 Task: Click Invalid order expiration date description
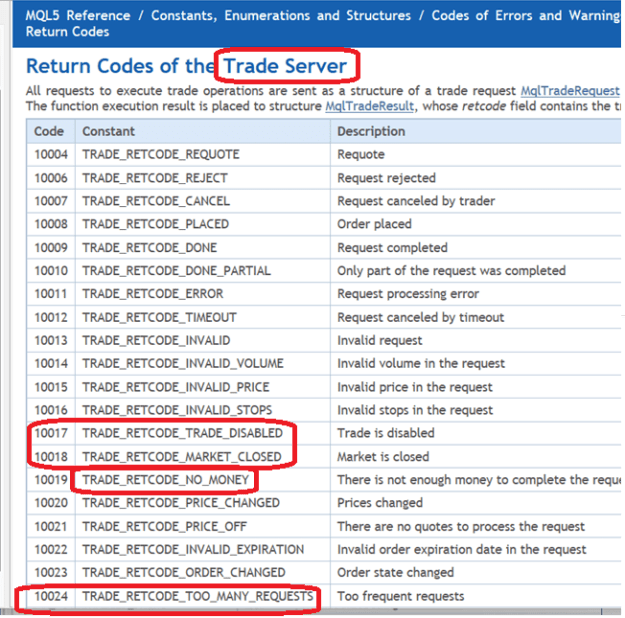[462, 549]
